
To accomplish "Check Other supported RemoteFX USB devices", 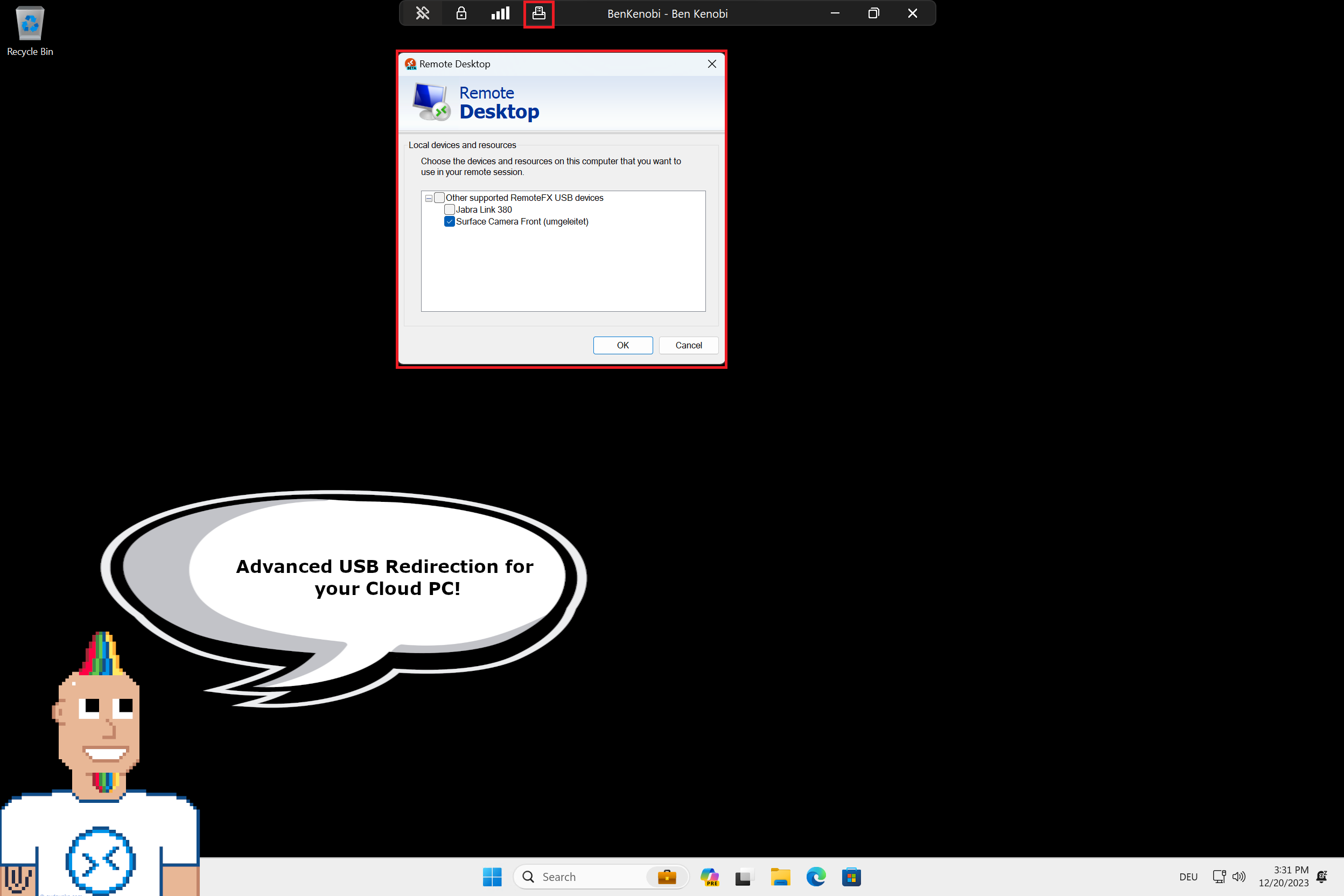I will (439, 197).
